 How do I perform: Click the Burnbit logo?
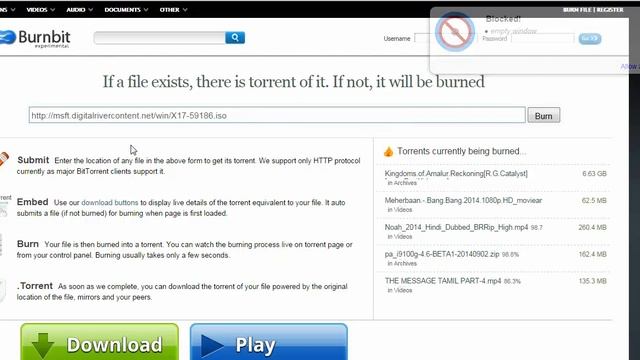click(35, 38)
